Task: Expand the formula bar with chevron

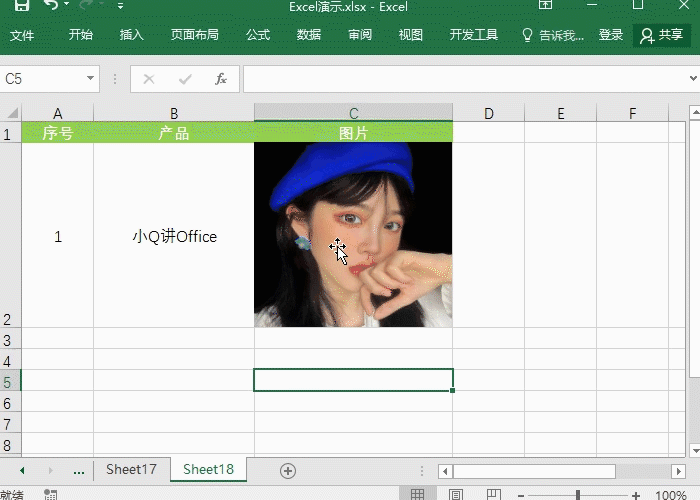Action: pyautogui.click(x=691, y=79)
